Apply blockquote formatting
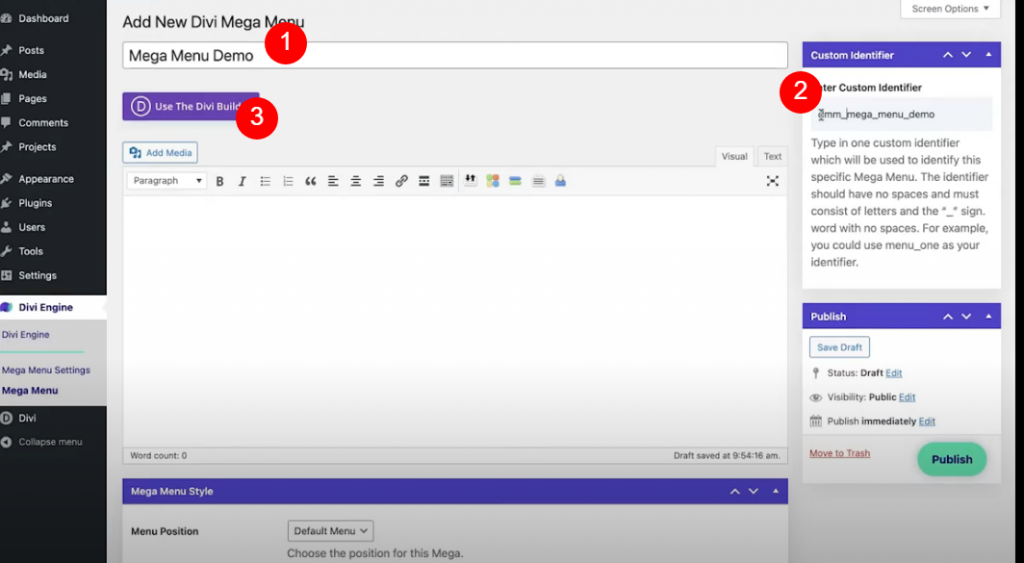The image size is (1024, 563). point(310,182)
